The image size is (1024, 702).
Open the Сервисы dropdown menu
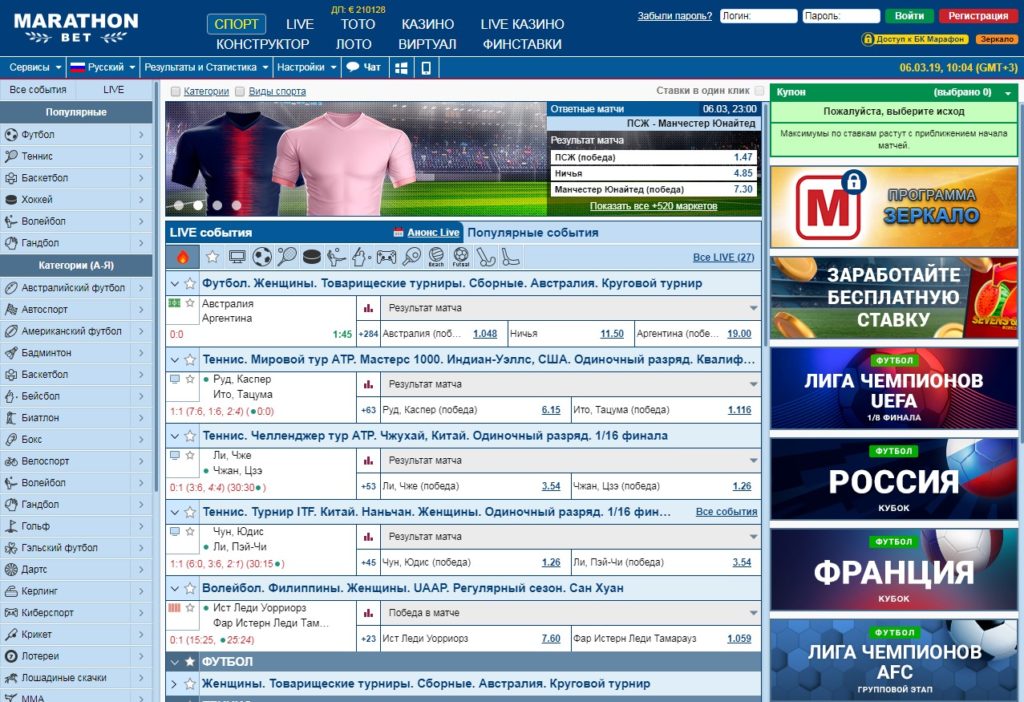pos(35,67)
